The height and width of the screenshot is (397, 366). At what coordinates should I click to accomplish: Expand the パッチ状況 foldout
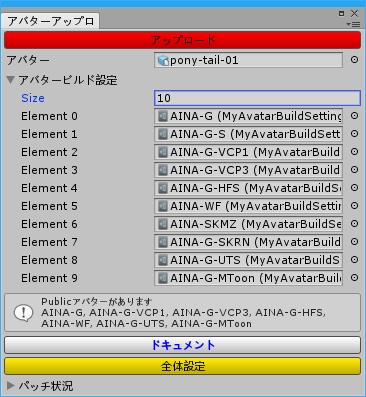[x=11, y=386]
